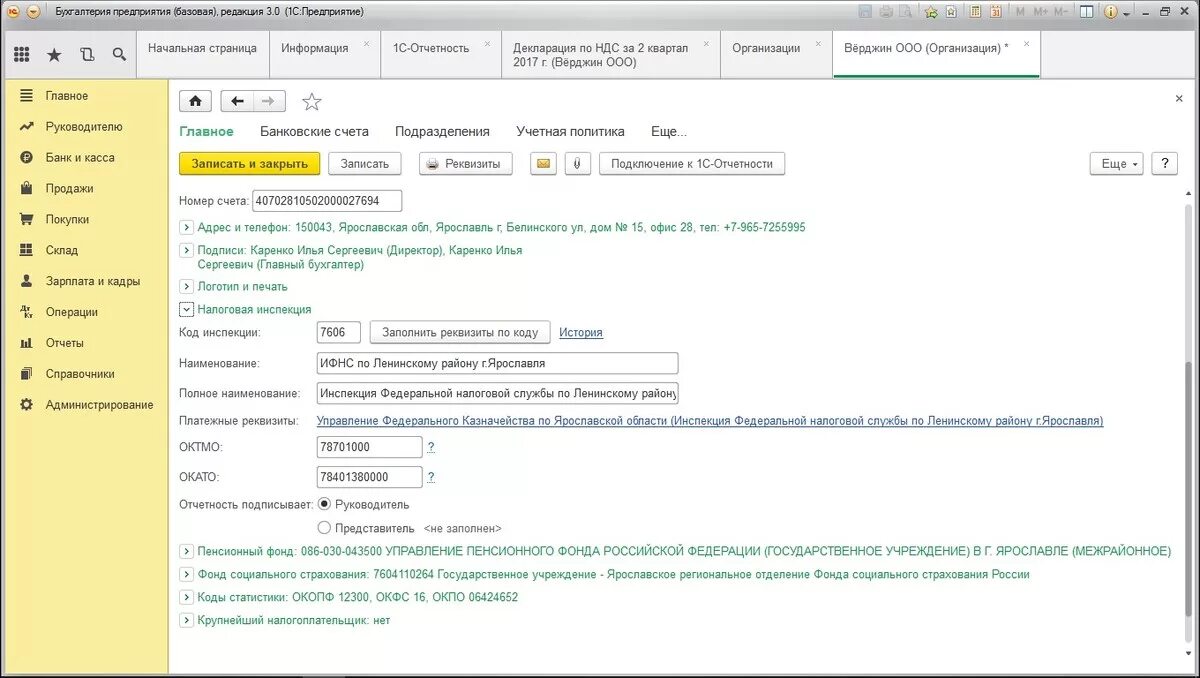Click Полное наименование input field

[497, 393]
